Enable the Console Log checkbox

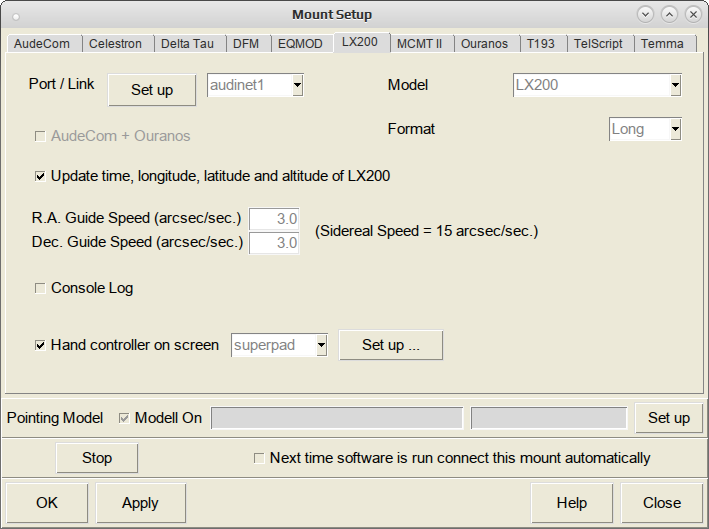click(x=40, y=288)
